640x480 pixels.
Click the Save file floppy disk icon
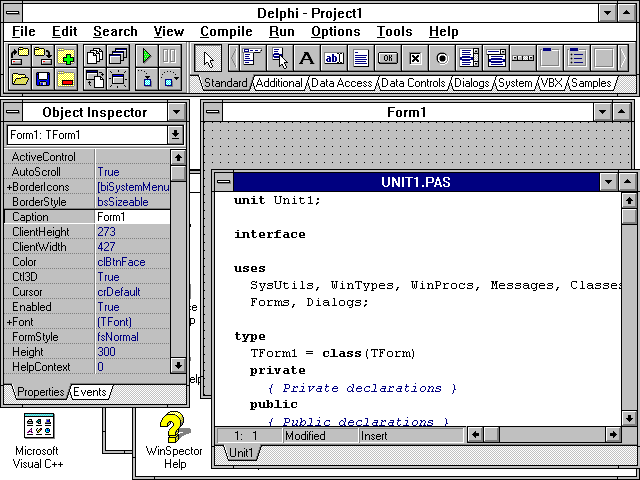point(43,79)
